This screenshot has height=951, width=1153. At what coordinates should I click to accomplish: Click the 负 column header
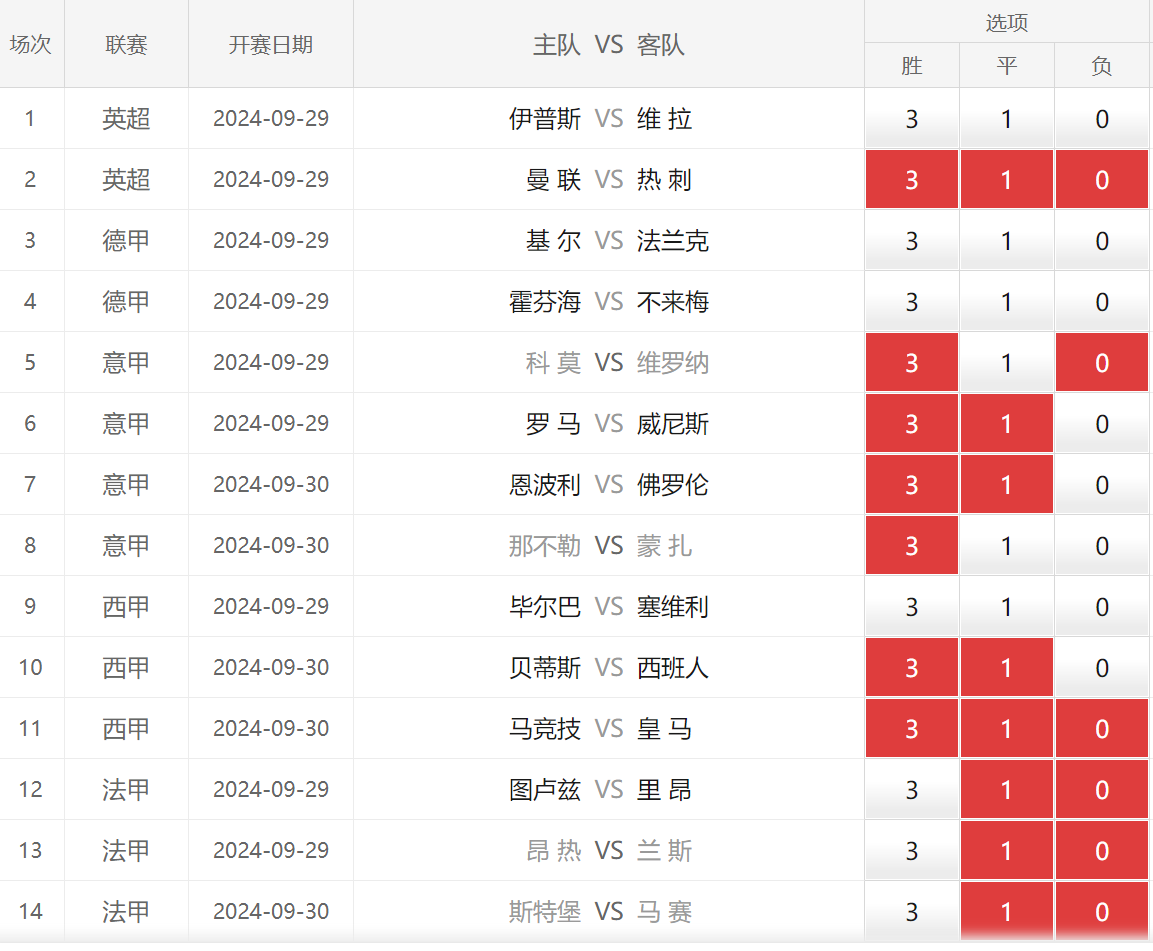(1102, 66)
